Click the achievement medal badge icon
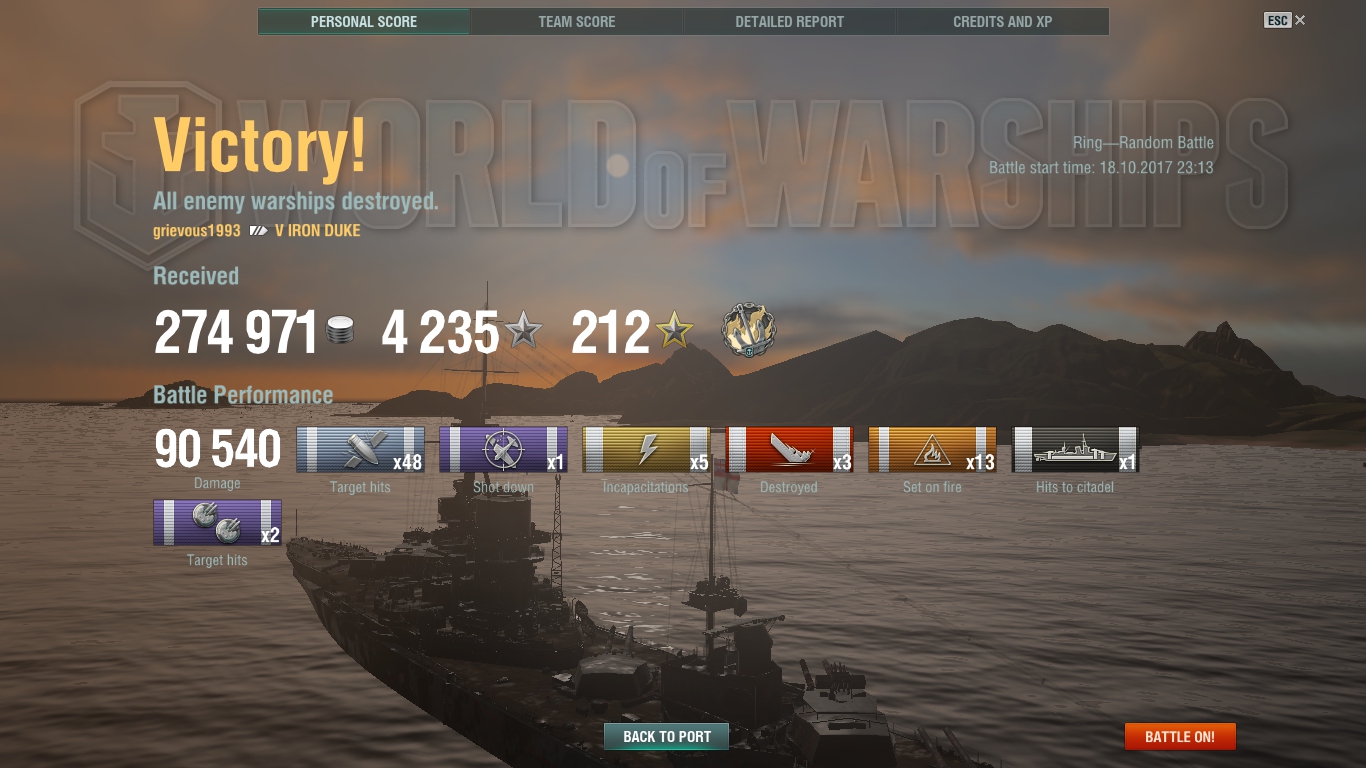 (x=748, y=332)
